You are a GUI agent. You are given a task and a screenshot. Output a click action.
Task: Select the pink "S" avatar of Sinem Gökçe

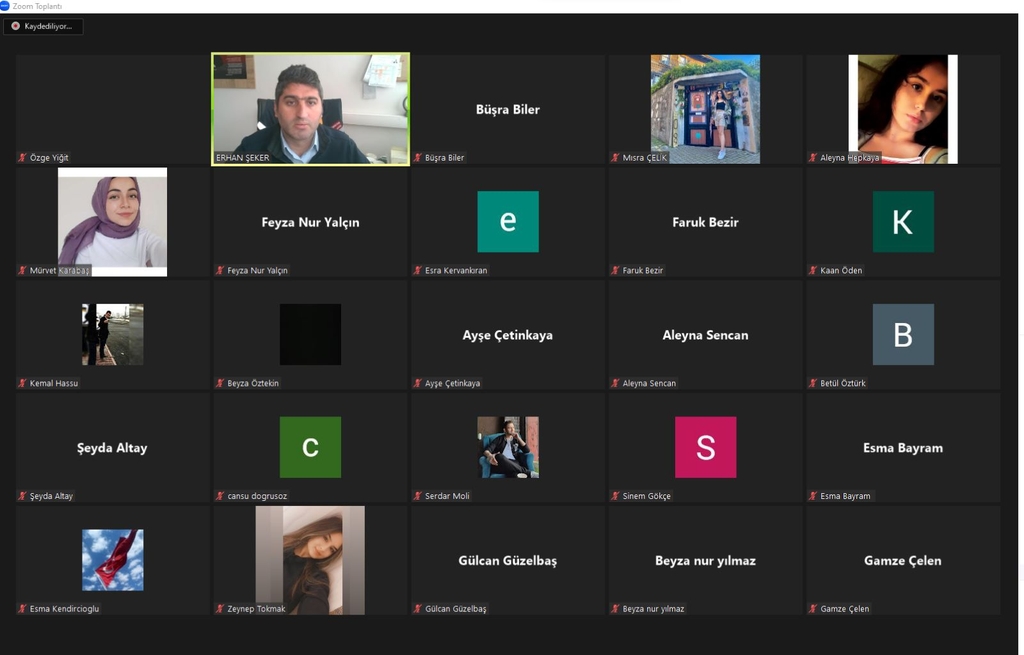(x=705, y=447)
